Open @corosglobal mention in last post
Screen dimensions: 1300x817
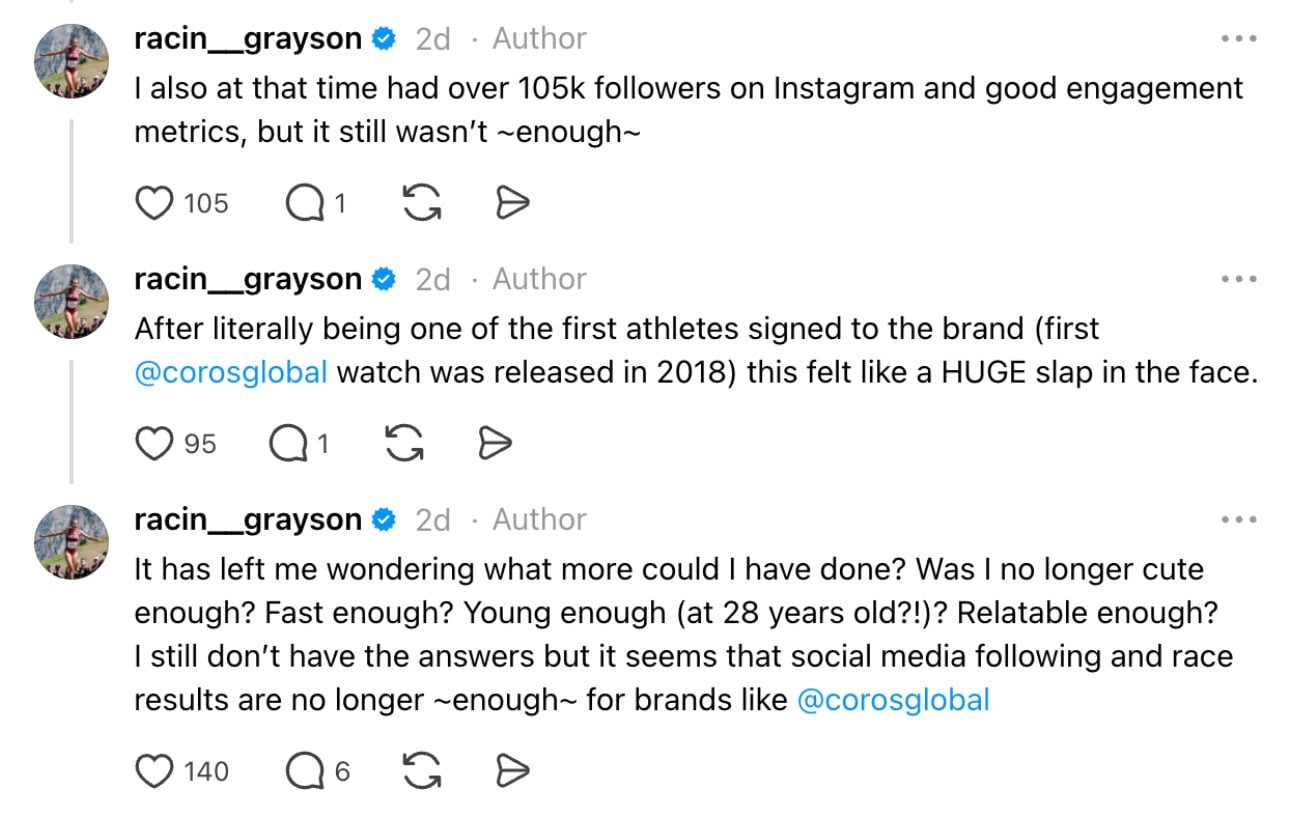[x=893, y=700]
